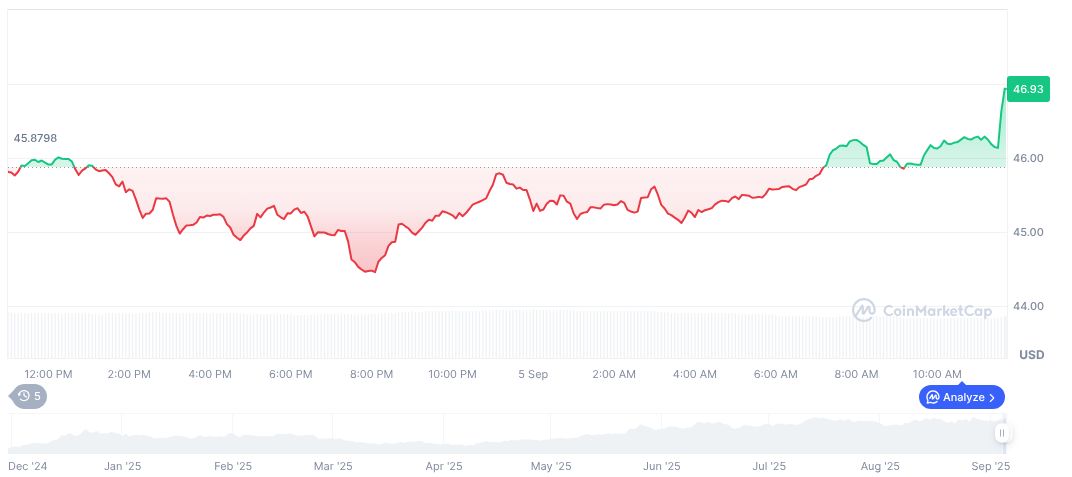1072x477 pixels.
Task: Click the chevron arrow on Analyze
Action: pos(992,397)
